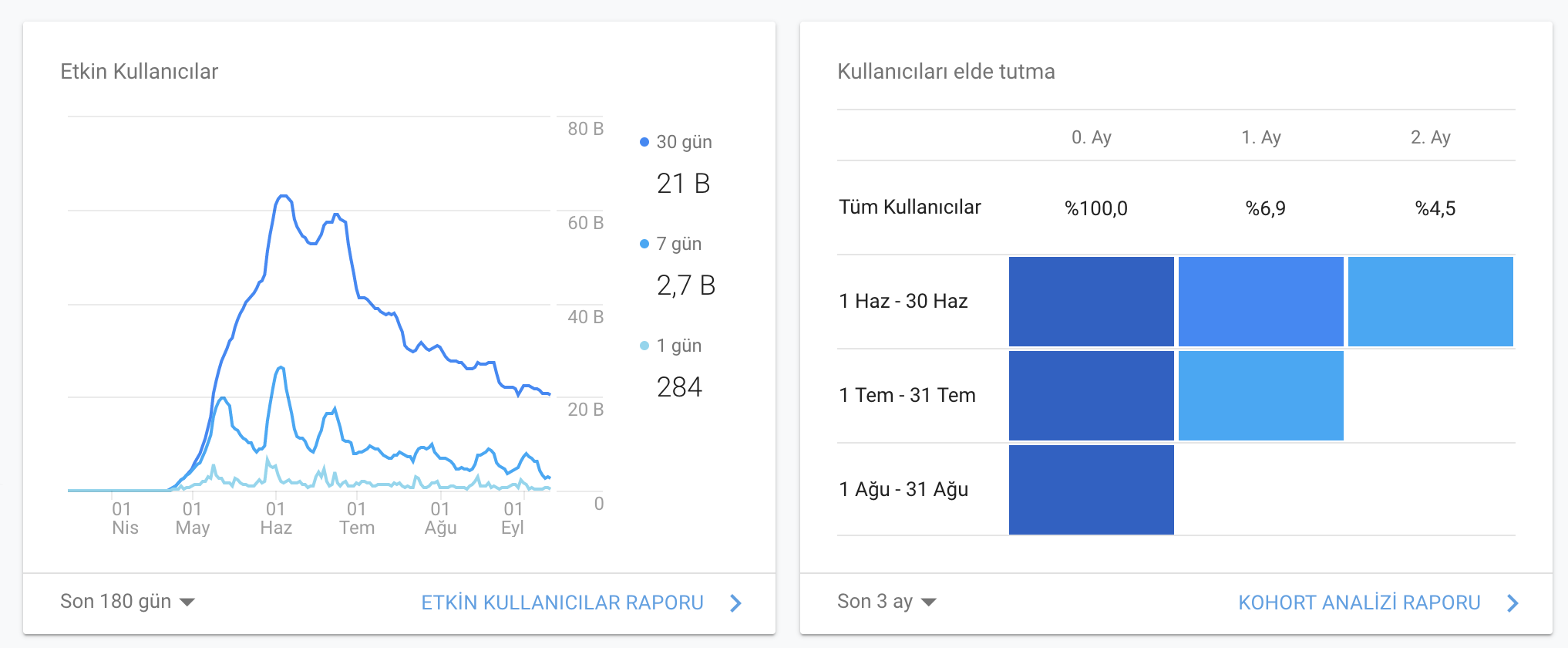Select 1 Tem - 31 Tem month 1 cell

point(1261,396)
